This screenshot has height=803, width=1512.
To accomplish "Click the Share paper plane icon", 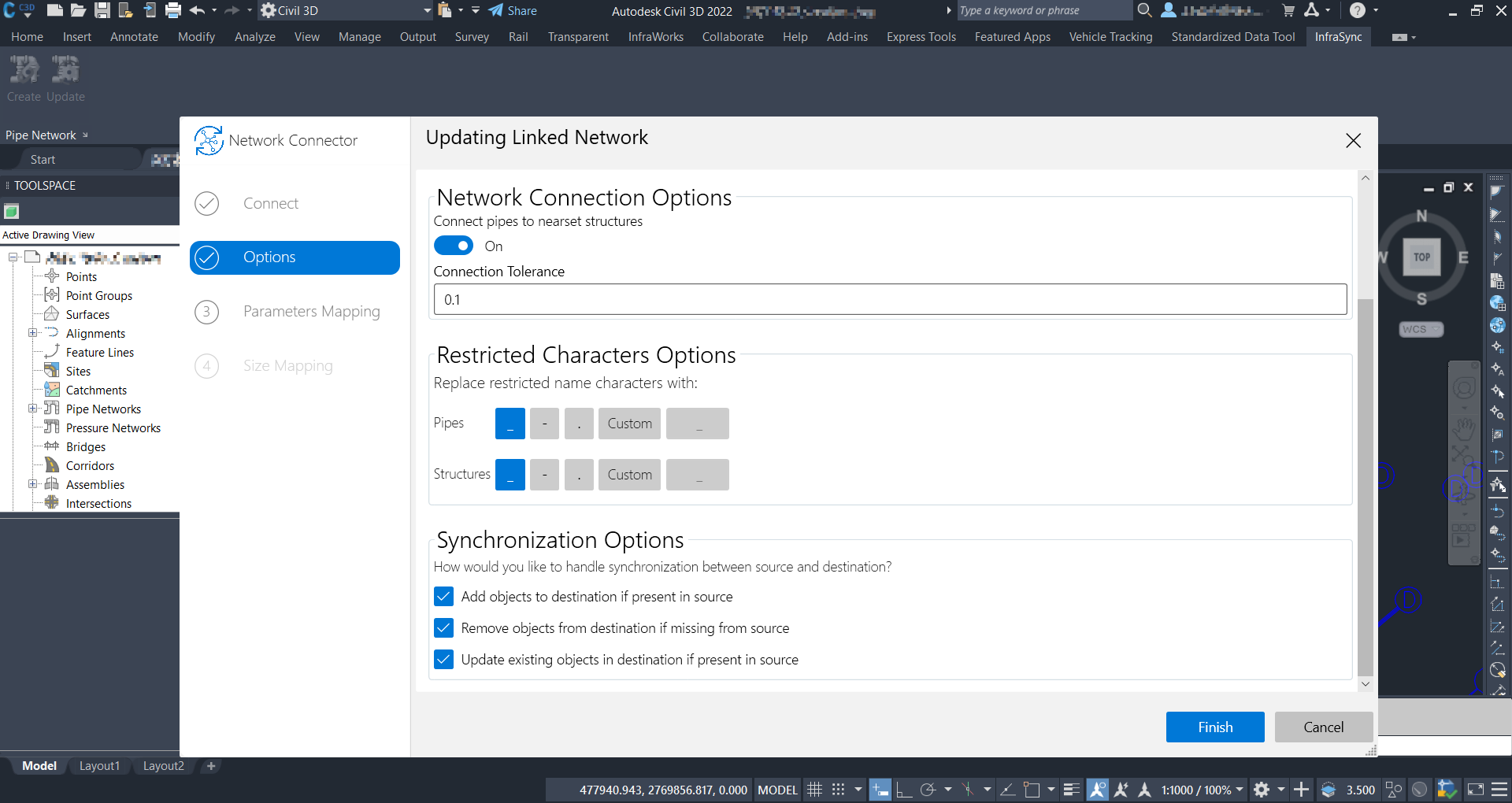I will 495,10.
